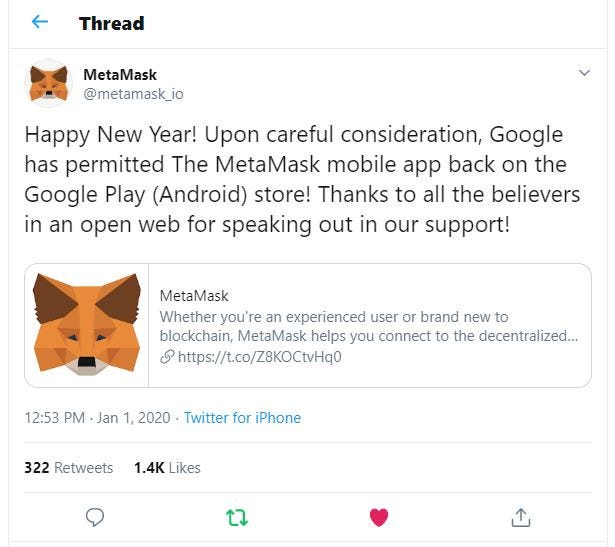This screenshot has height=547, width=615.
Task: Unlike the tweet with heart icon
Action: pos(379,517)
